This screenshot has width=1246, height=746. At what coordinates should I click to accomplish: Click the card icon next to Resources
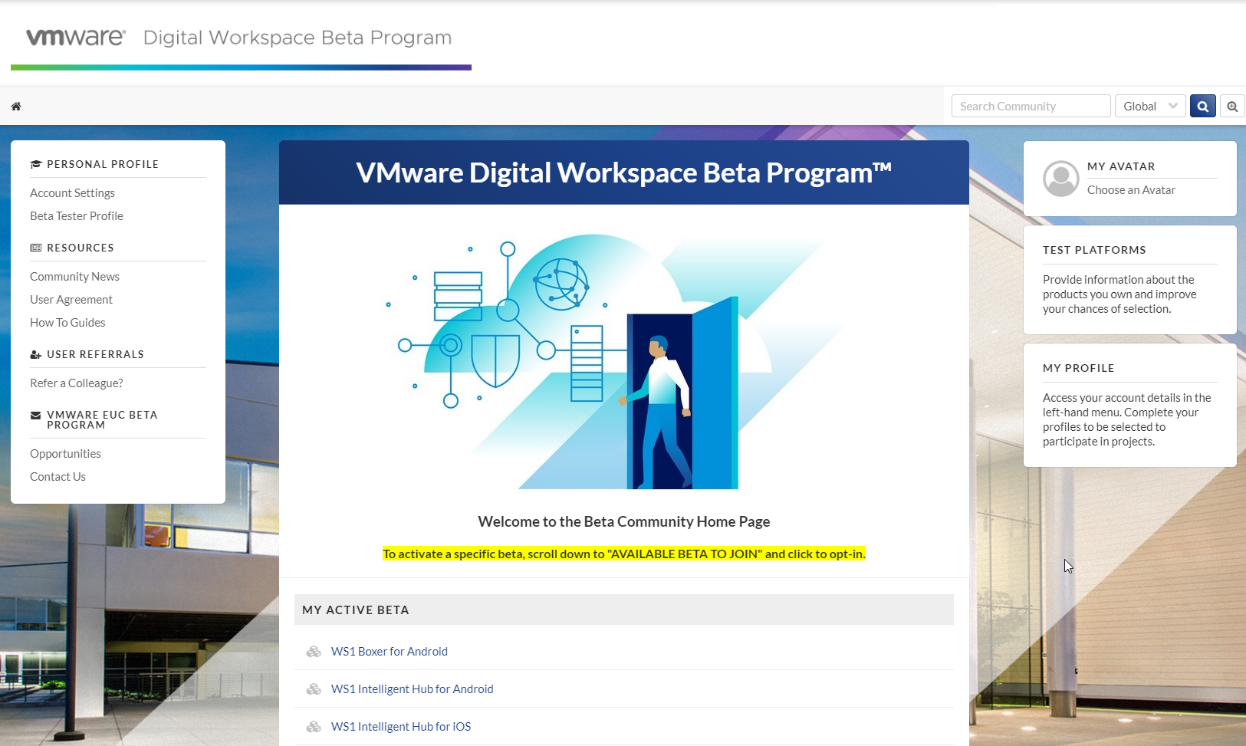point(35,247)
